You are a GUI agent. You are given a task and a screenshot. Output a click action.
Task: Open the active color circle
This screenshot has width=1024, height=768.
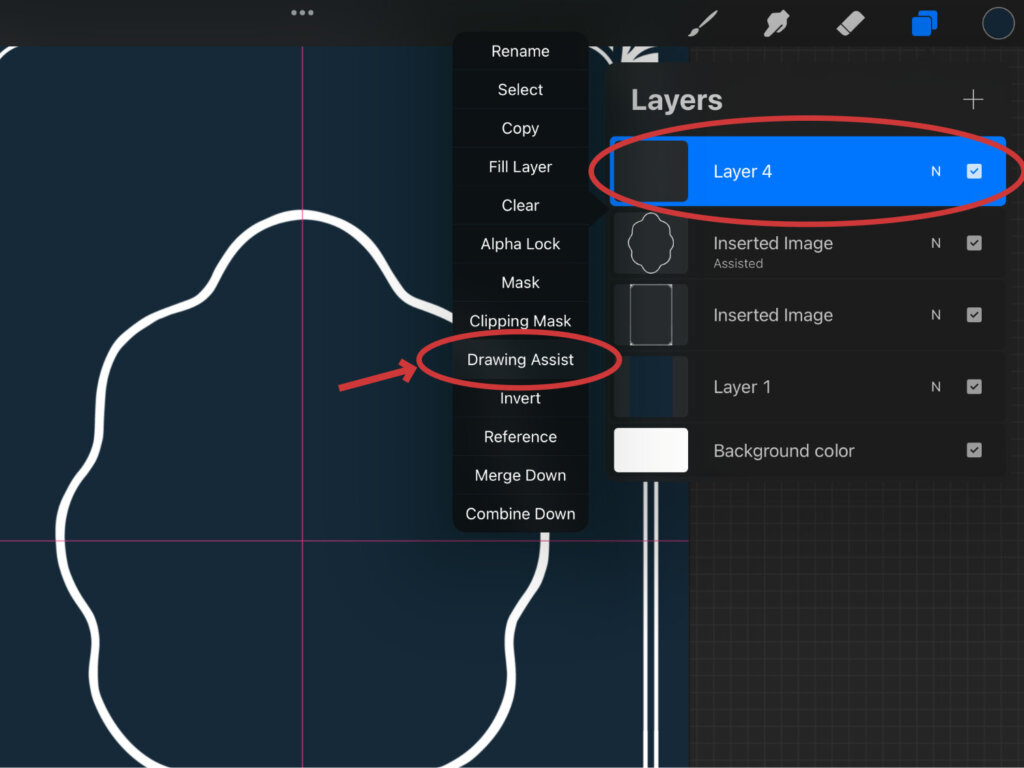pos(997,23)
